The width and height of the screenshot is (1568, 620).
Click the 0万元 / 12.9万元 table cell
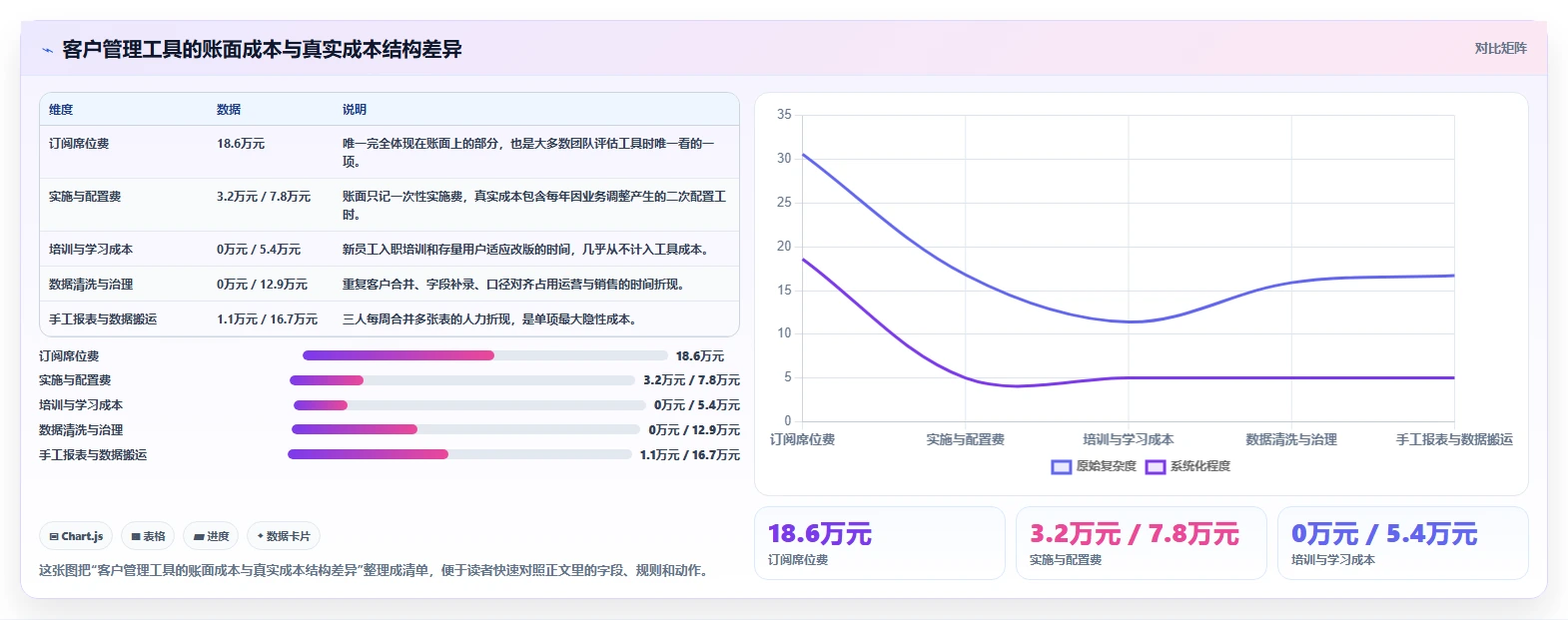click(x=263, y=285)
